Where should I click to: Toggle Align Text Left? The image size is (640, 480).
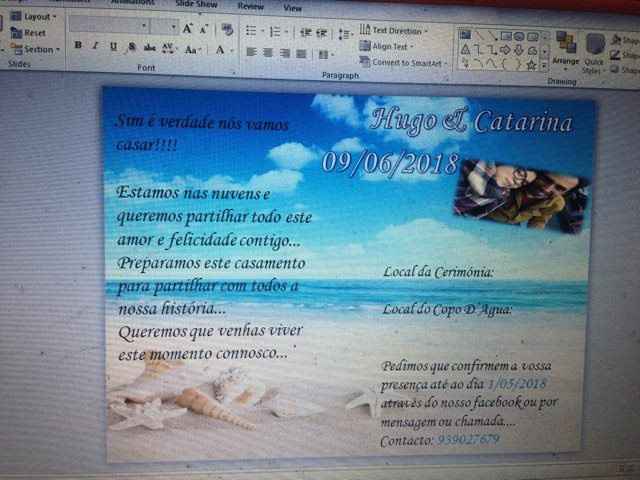pos(251,52)
